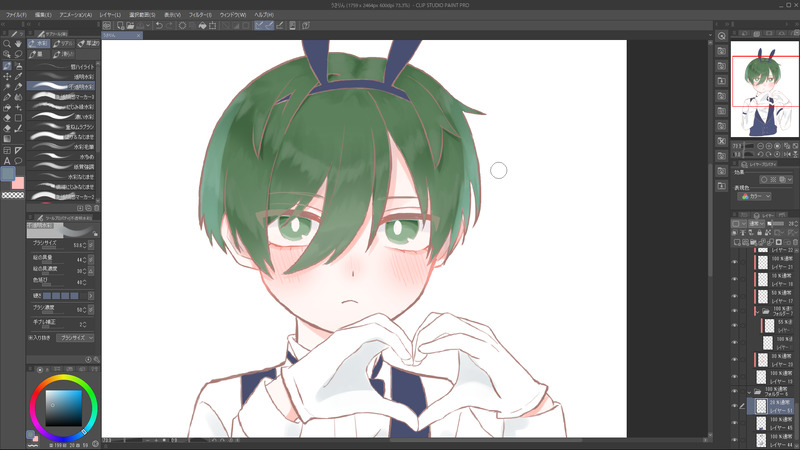The image size is (800, 450).
Task: Click the Fill bucket command bar icon
Action: pyautogui.click(x=203, y=25)
